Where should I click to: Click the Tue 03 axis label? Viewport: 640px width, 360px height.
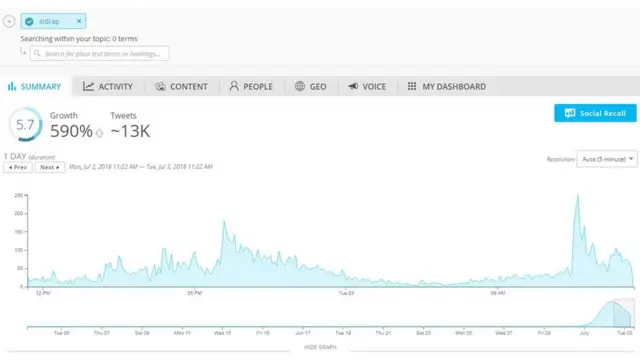coord(346,293)
